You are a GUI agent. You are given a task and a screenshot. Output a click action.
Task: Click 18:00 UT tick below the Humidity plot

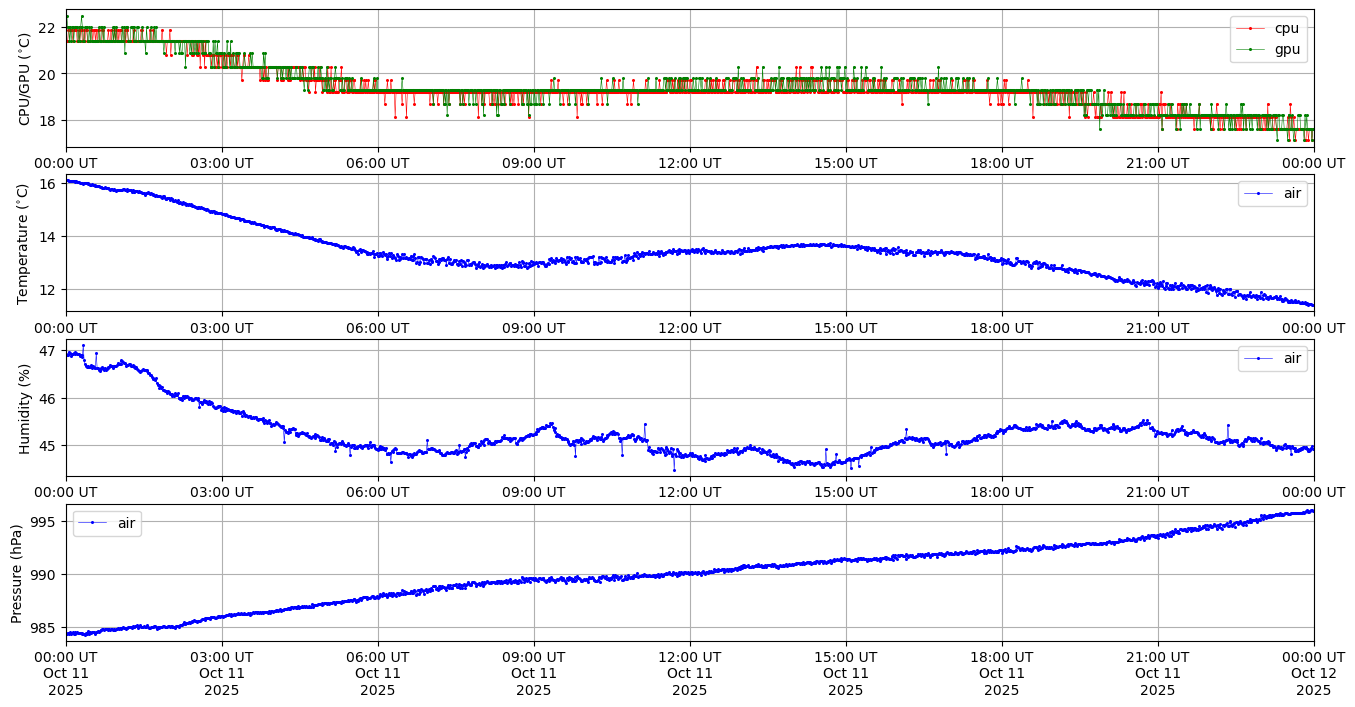(1001, 492)
